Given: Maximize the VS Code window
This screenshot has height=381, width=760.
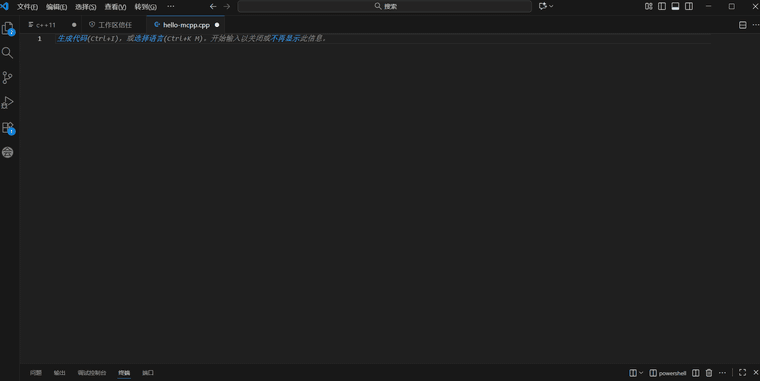Looking at the screenshot, I should 732,6.
